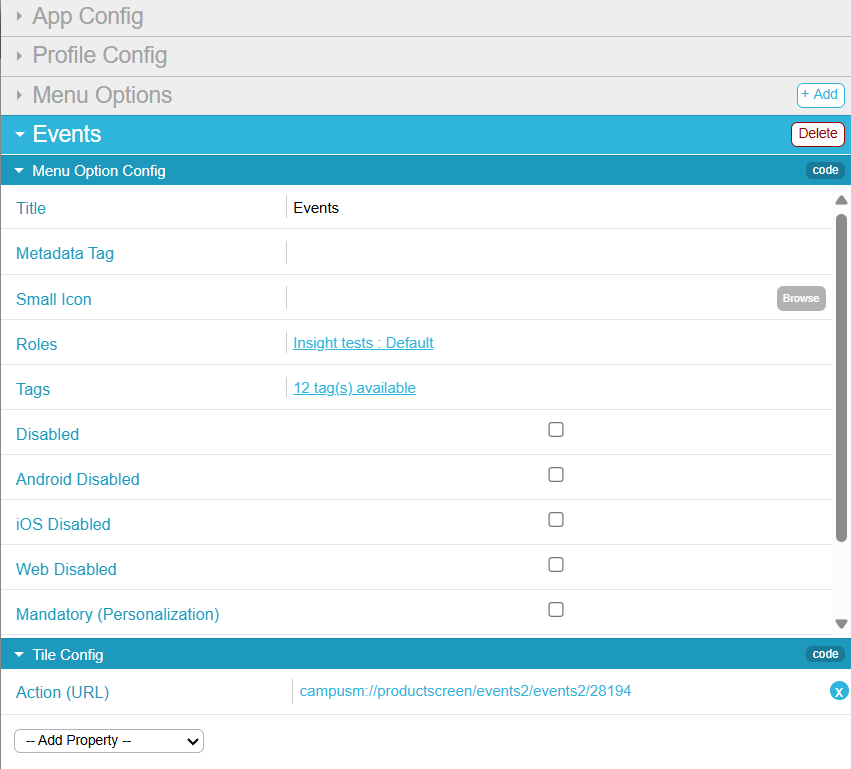Enable the Disabled checkbox

(556, 430)
